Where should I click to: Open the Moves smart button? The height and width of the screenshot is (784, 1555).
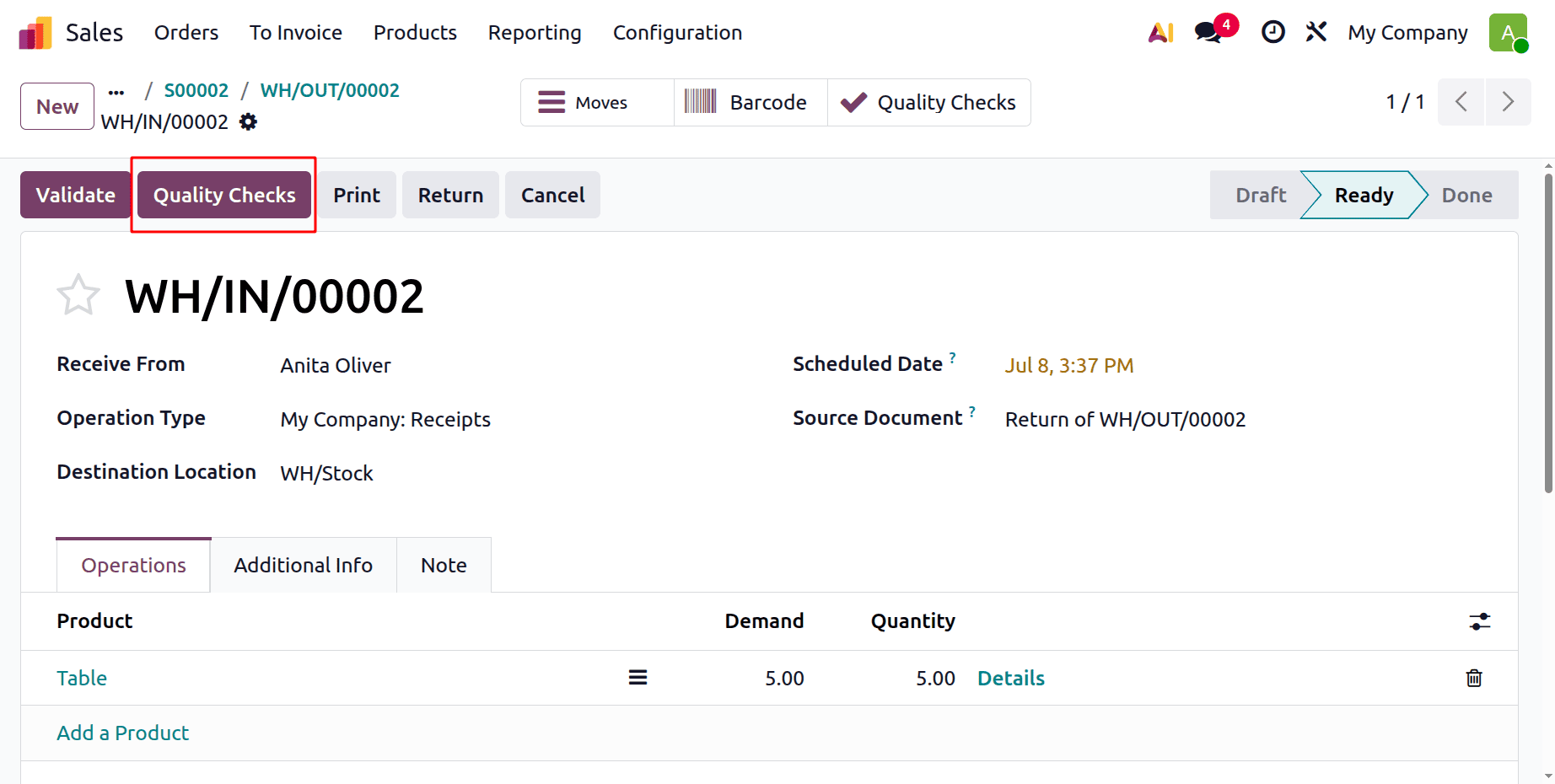pos(597,103)
